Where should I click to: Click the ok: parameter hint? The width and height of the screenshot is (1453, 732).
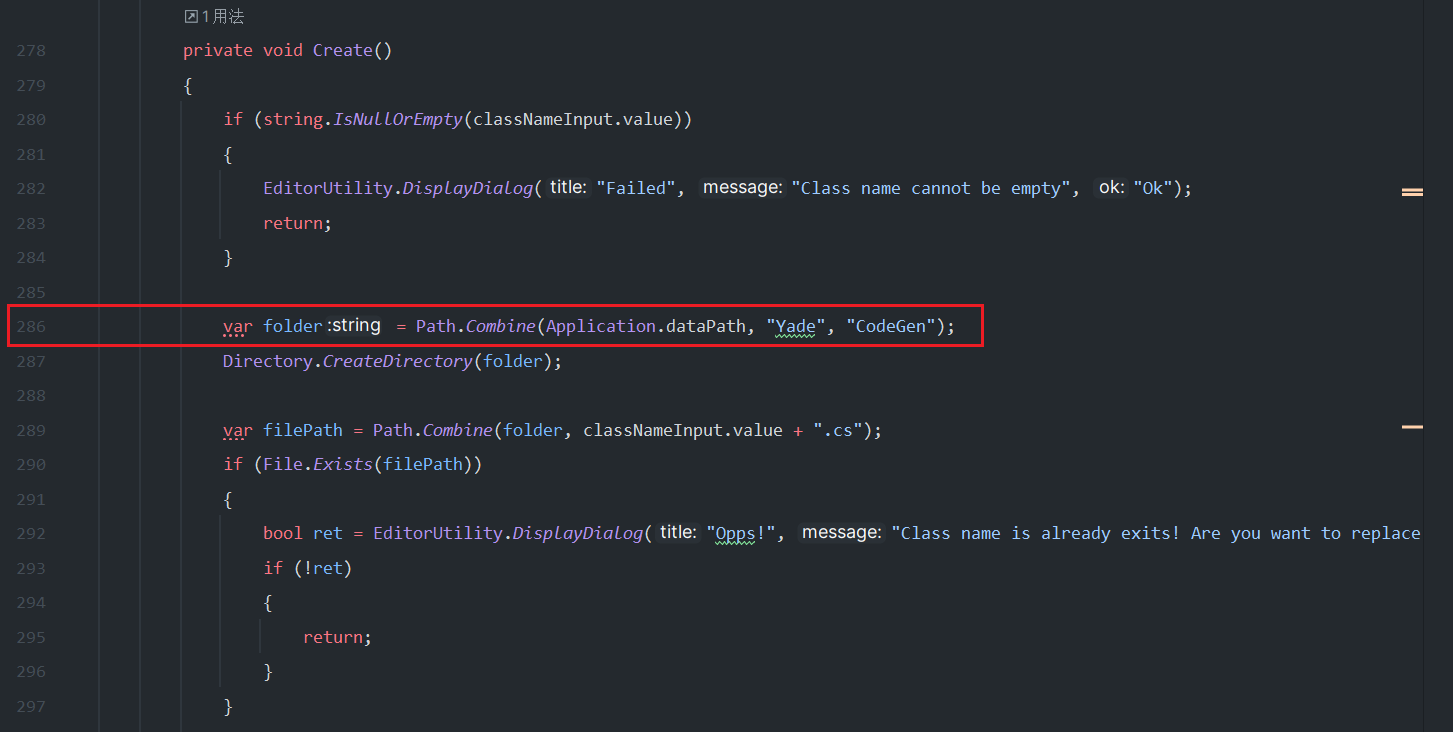pos(1111,188)
